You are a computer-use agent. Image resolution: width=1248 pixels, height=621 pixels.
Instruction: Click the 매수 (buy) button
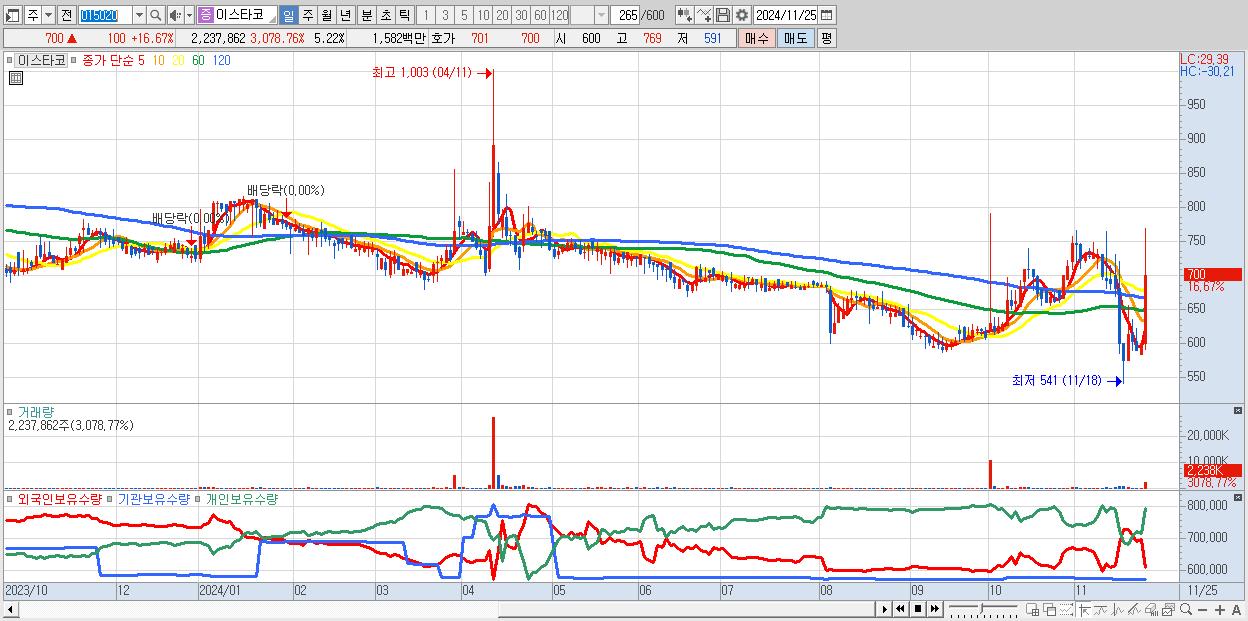tap(757, 38)
